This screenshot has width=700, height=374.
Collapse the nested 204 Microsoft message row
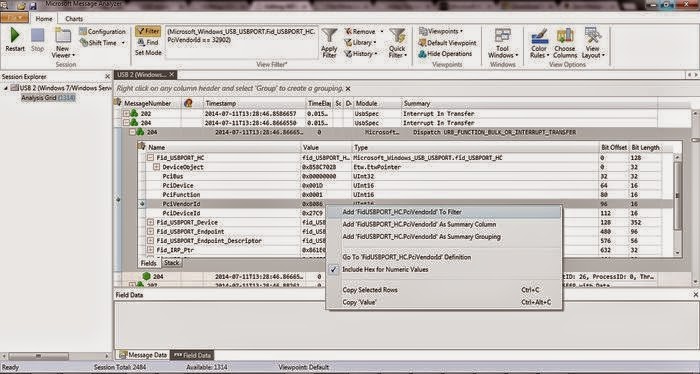click(133, 133)
